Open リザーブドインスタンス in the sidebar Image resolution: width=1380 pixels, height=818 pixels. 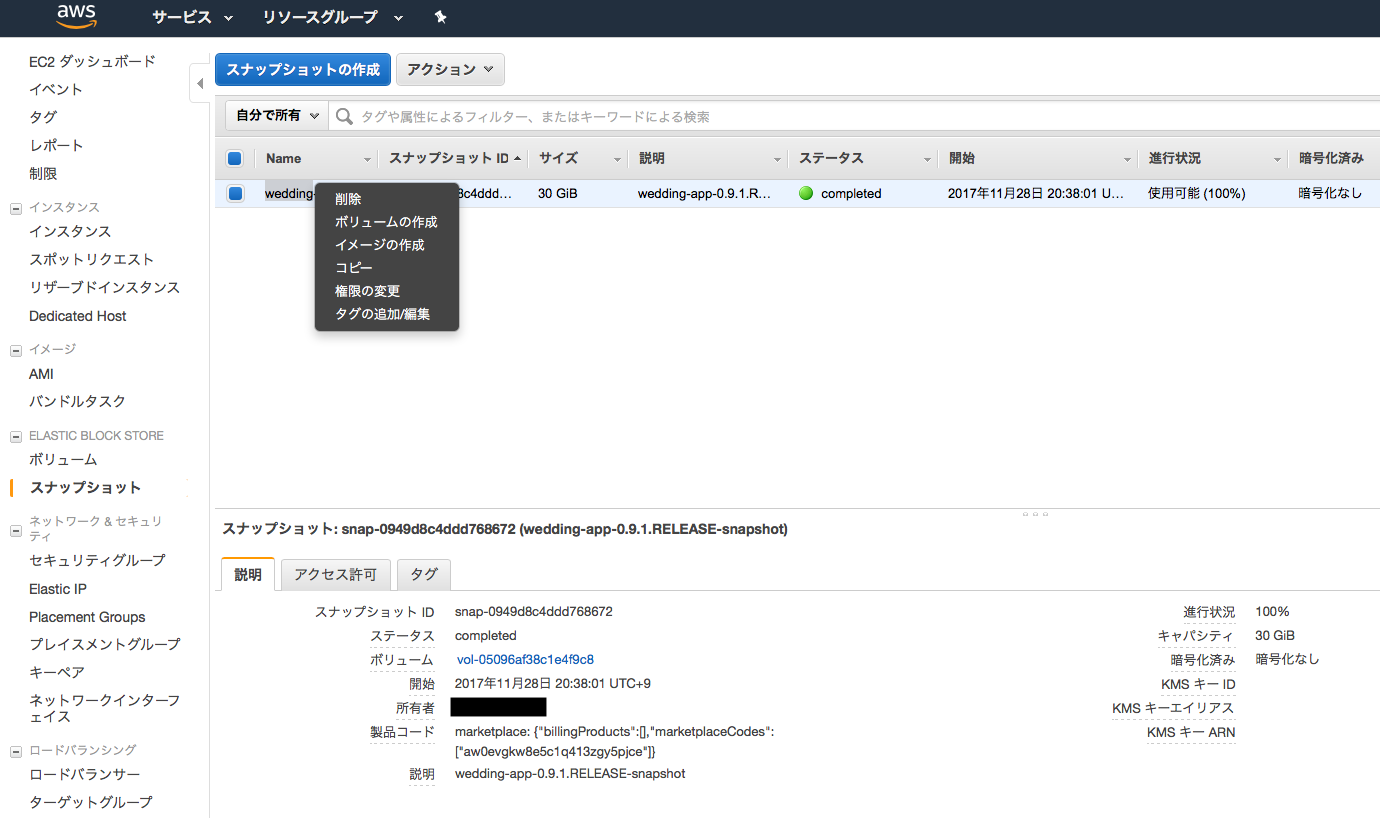[104, 287]
